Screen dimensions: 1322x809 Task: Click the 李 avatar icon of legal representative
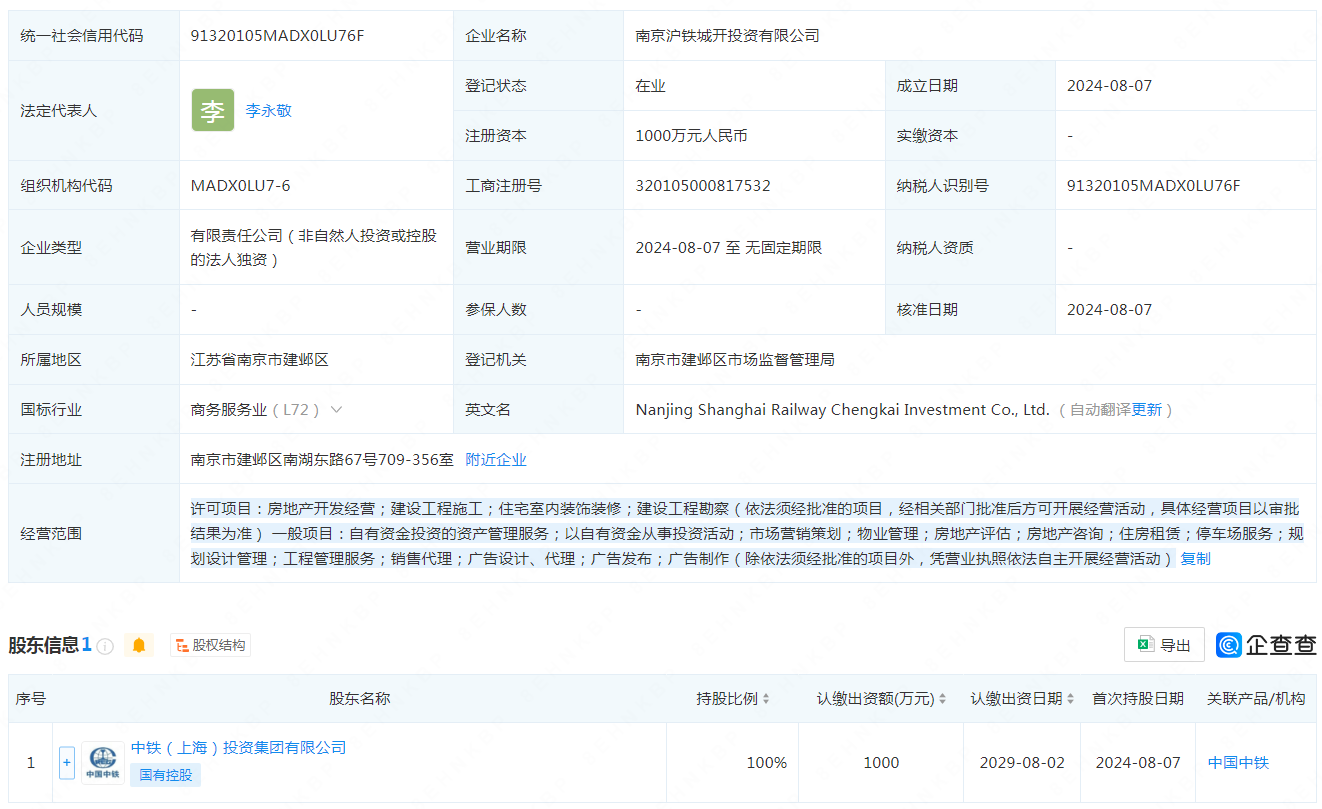point(213,111)
